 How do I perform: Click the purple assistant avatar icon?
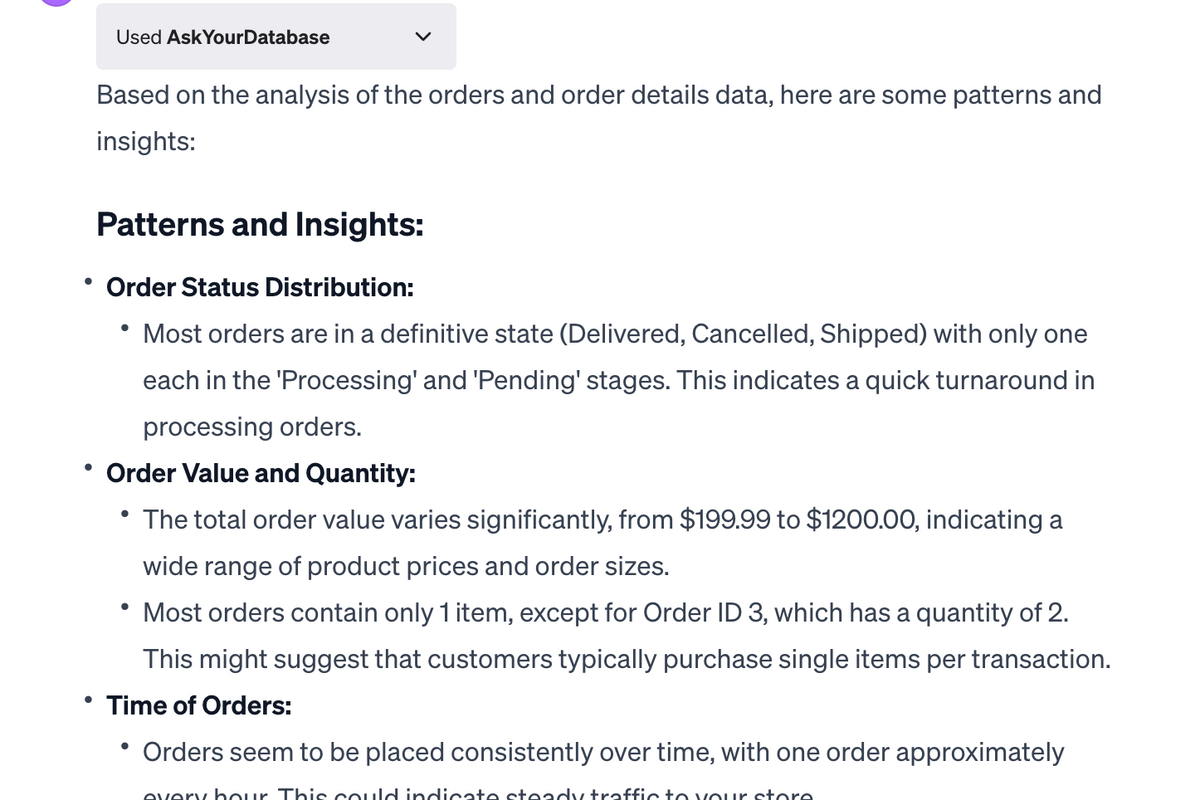click(56, 3)
